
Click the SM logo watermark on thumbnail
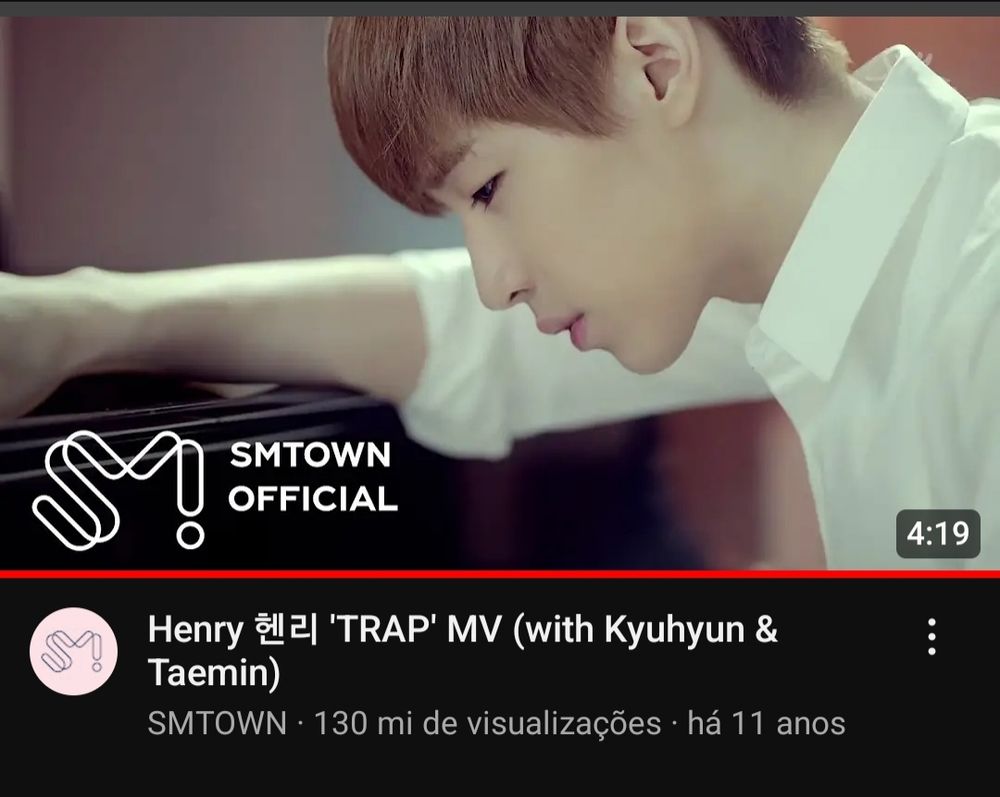click(x=119, y=490)
